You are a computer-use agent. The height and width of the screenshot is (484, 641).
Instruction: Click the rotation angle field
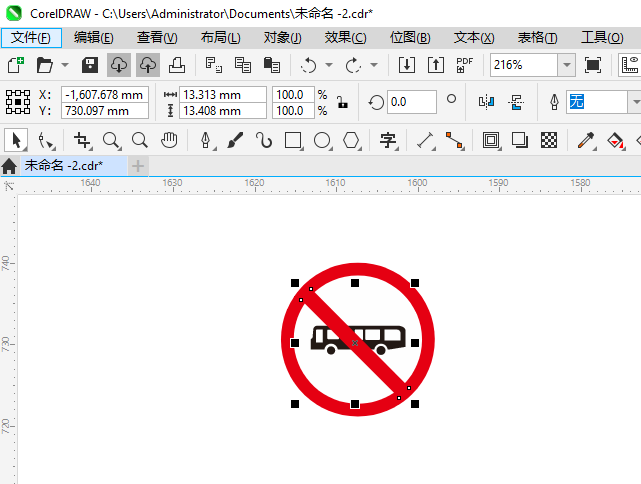click(x=412, y=102)
